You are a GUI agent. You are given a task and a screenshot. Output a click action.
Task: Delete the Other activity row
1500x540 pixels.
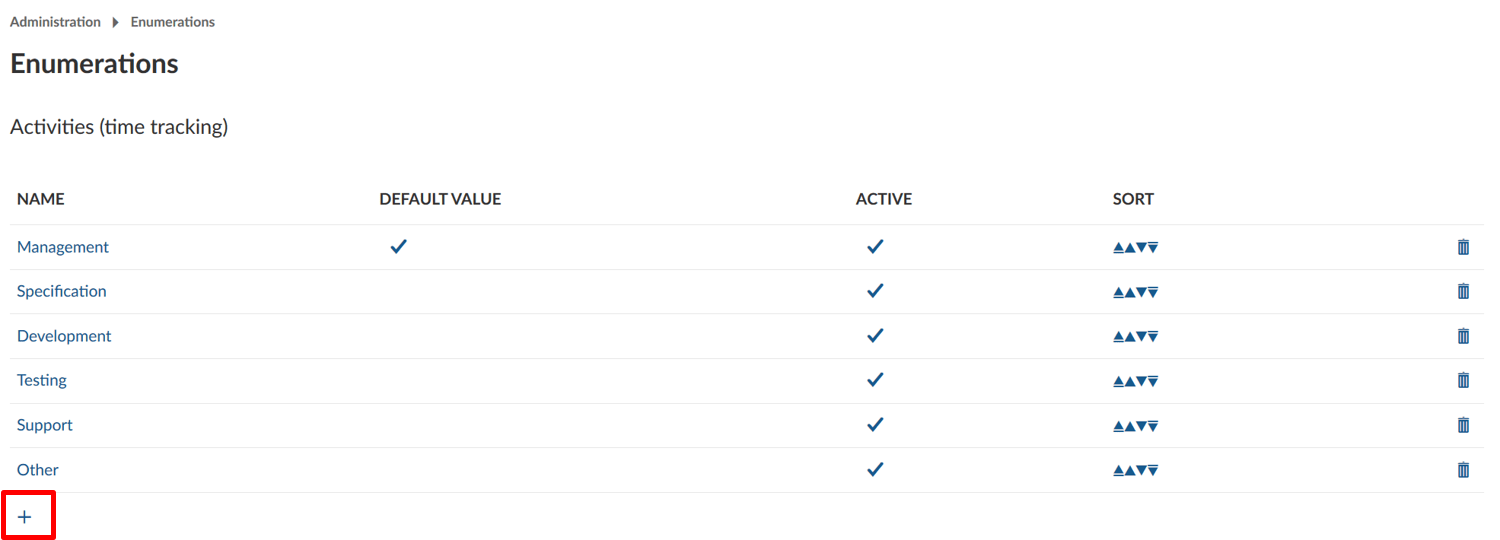pos(1463,470)
